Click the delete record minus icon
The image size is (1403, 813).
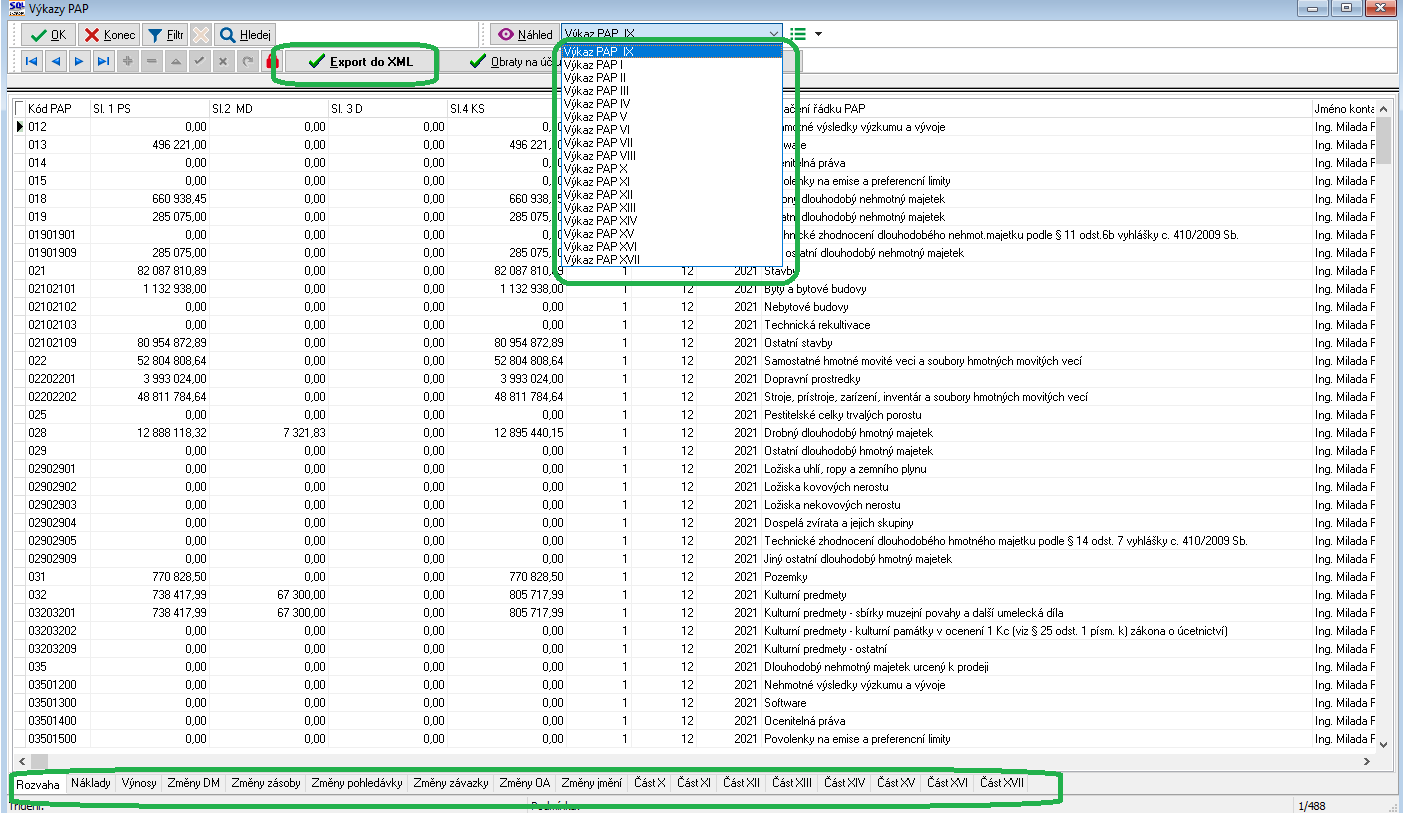click(151, 62)
